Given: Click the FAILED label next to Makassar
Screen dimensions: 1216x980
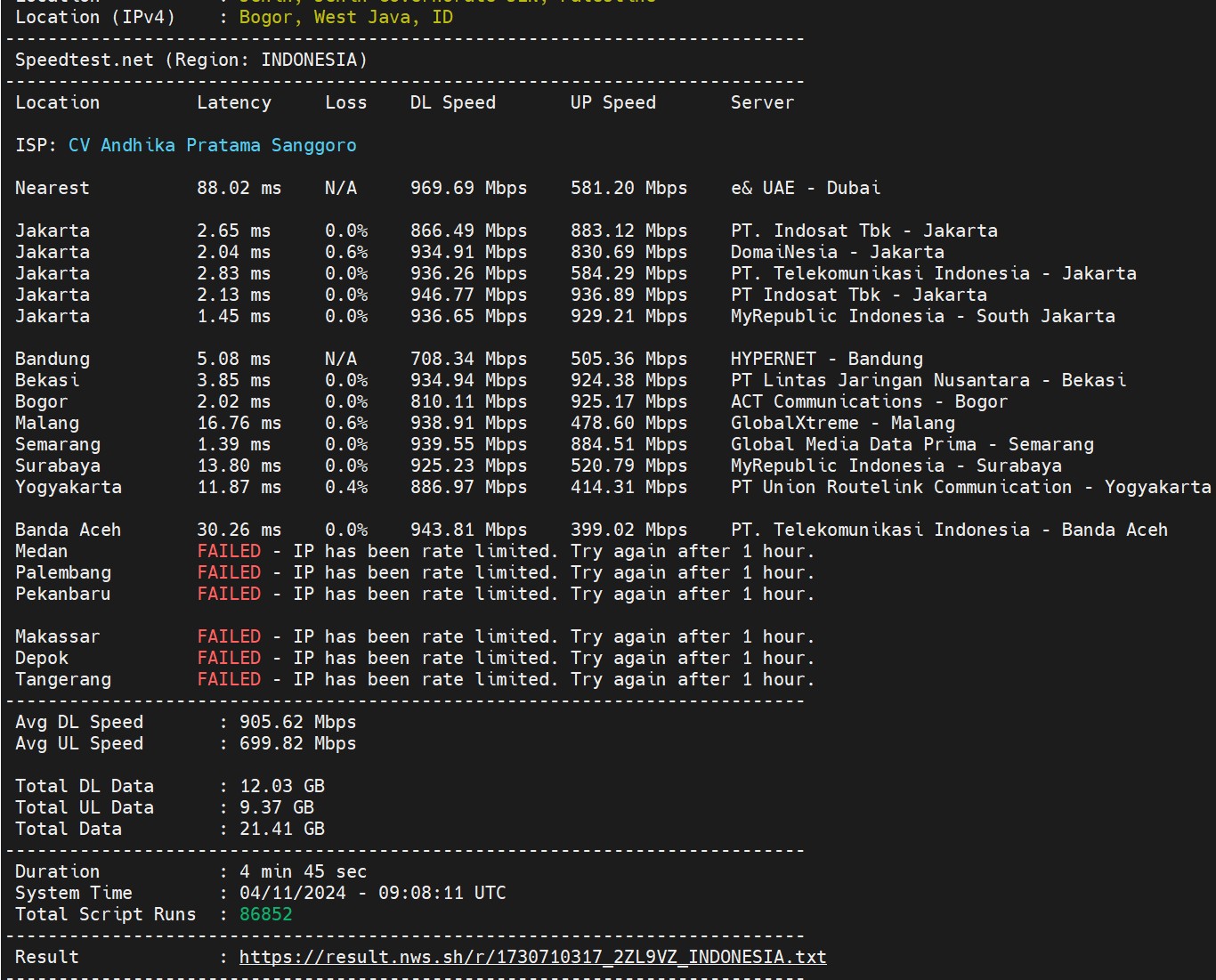Looking at the screenshot, I should (x=229, y=636).
